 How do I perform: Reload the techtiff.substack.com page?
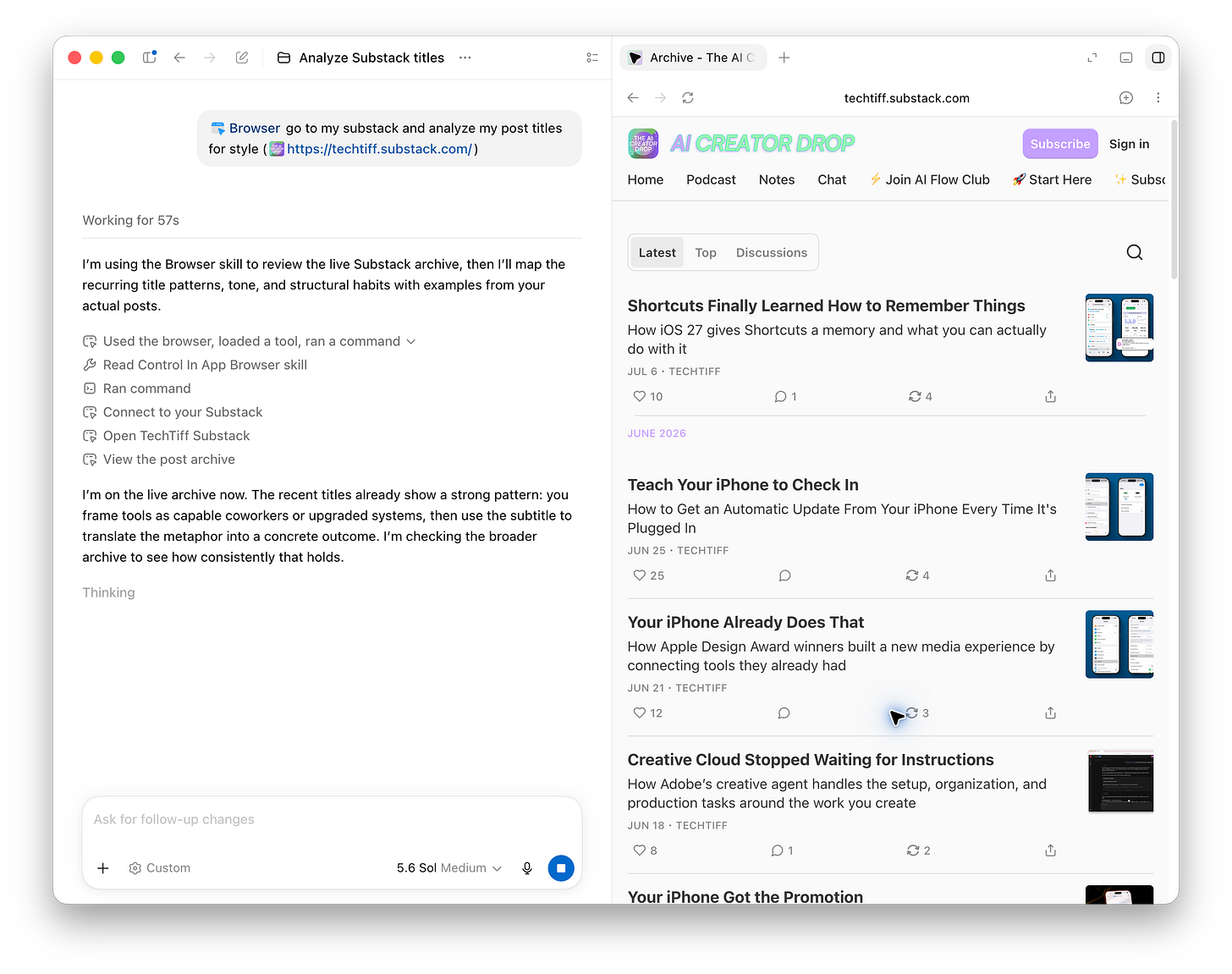coord(688,98)
